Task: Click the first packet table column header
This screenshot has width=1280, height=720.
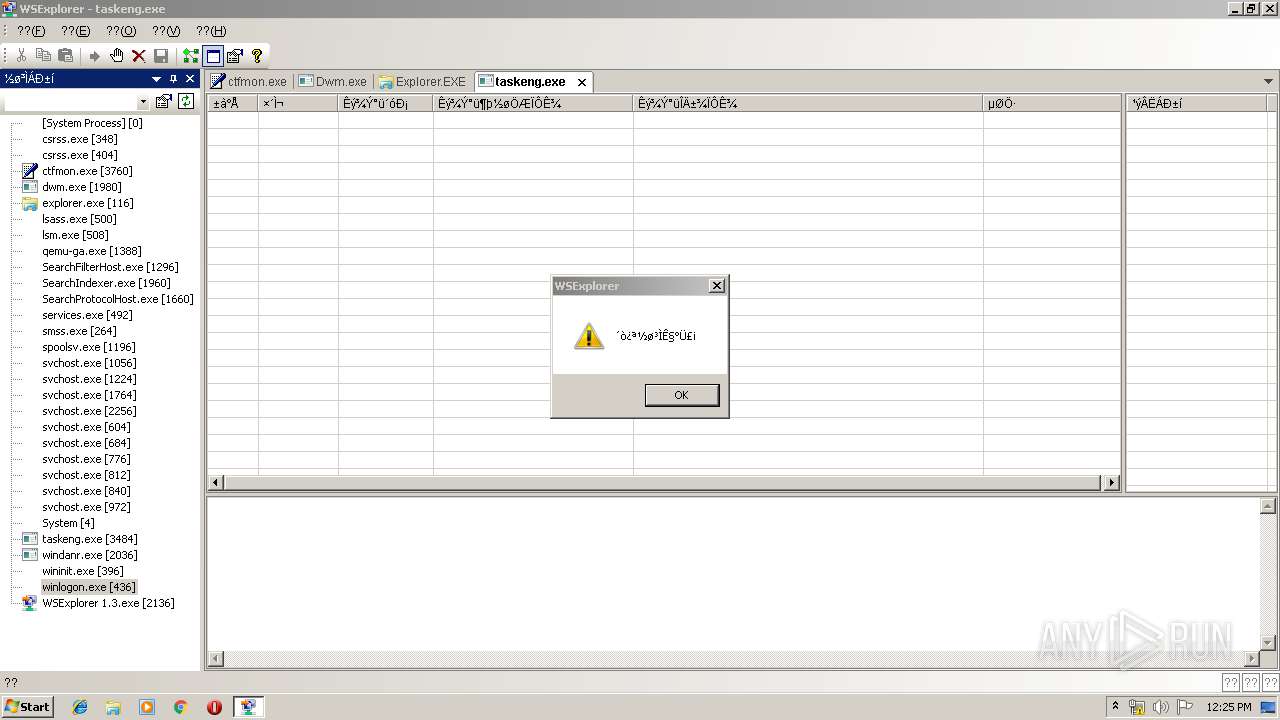Action: click(x=232, y=103)
